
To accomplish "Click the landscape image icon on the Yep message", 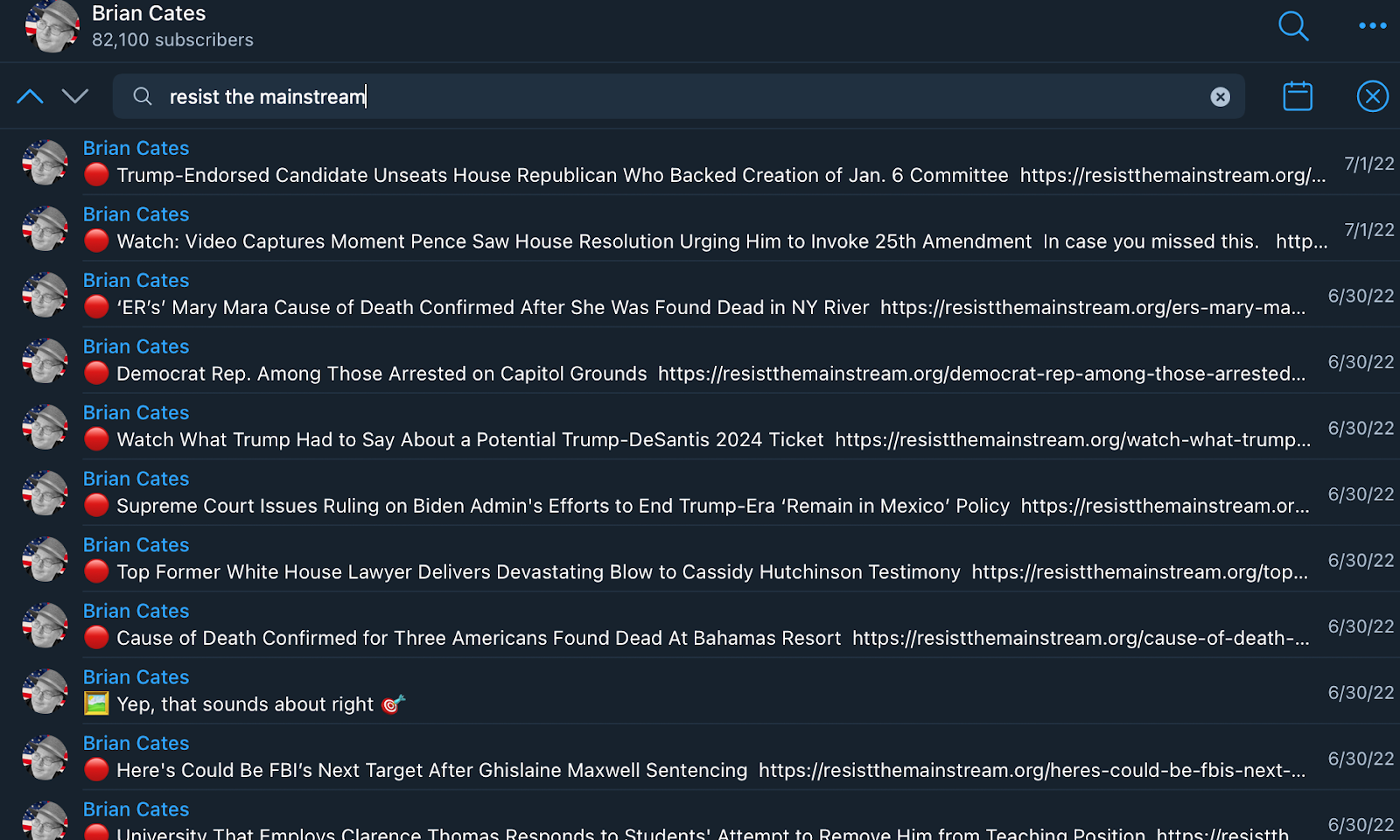I will [x=96, y=703].
